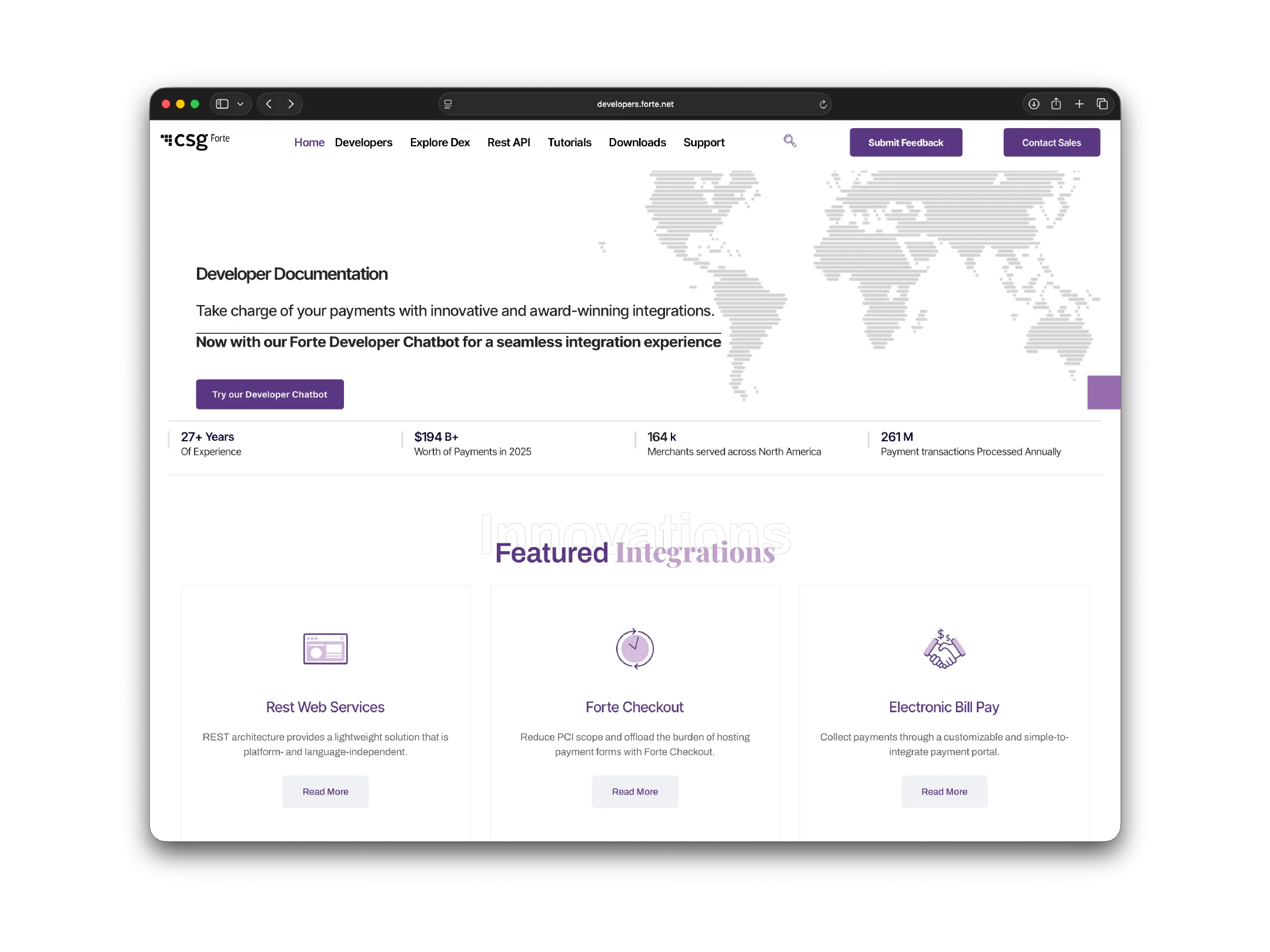Image resolution: width=1270 pixels, height=952 pixels.
Task: Click the purple square on right edge
Action: [x=1103, y=392]
